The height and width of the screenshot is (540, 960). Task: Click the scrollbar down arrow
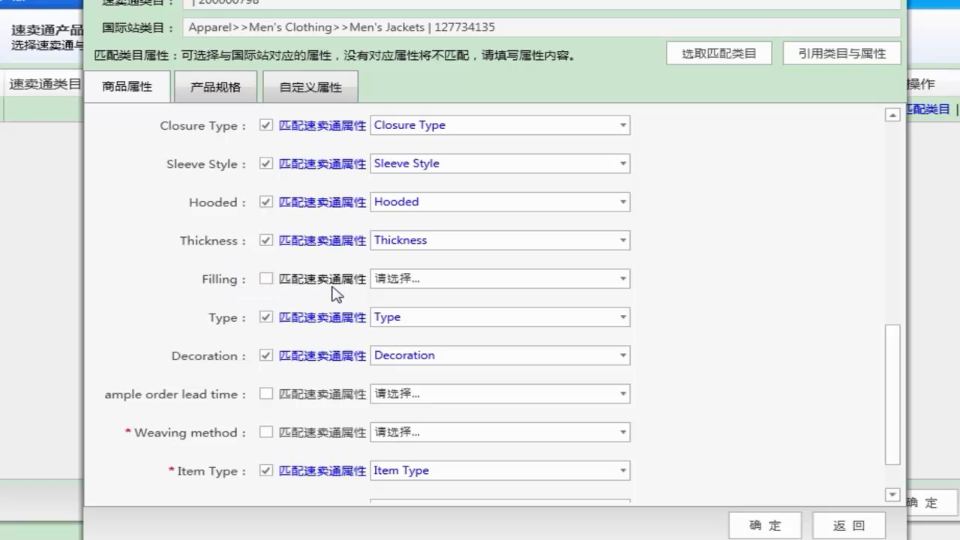pos(892,494)
